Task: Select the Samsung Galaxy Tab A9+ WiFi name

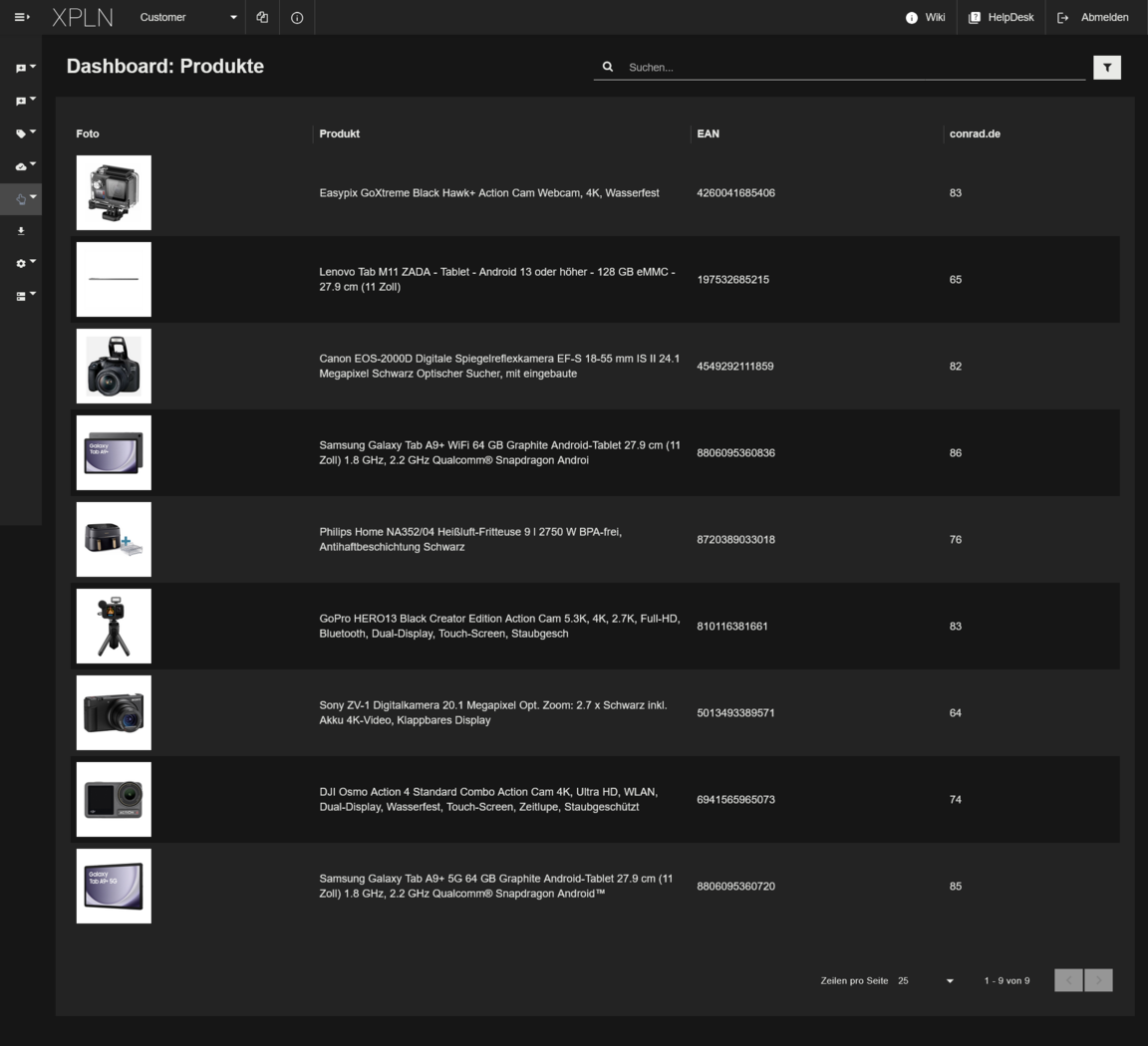Action: (499, 452)
